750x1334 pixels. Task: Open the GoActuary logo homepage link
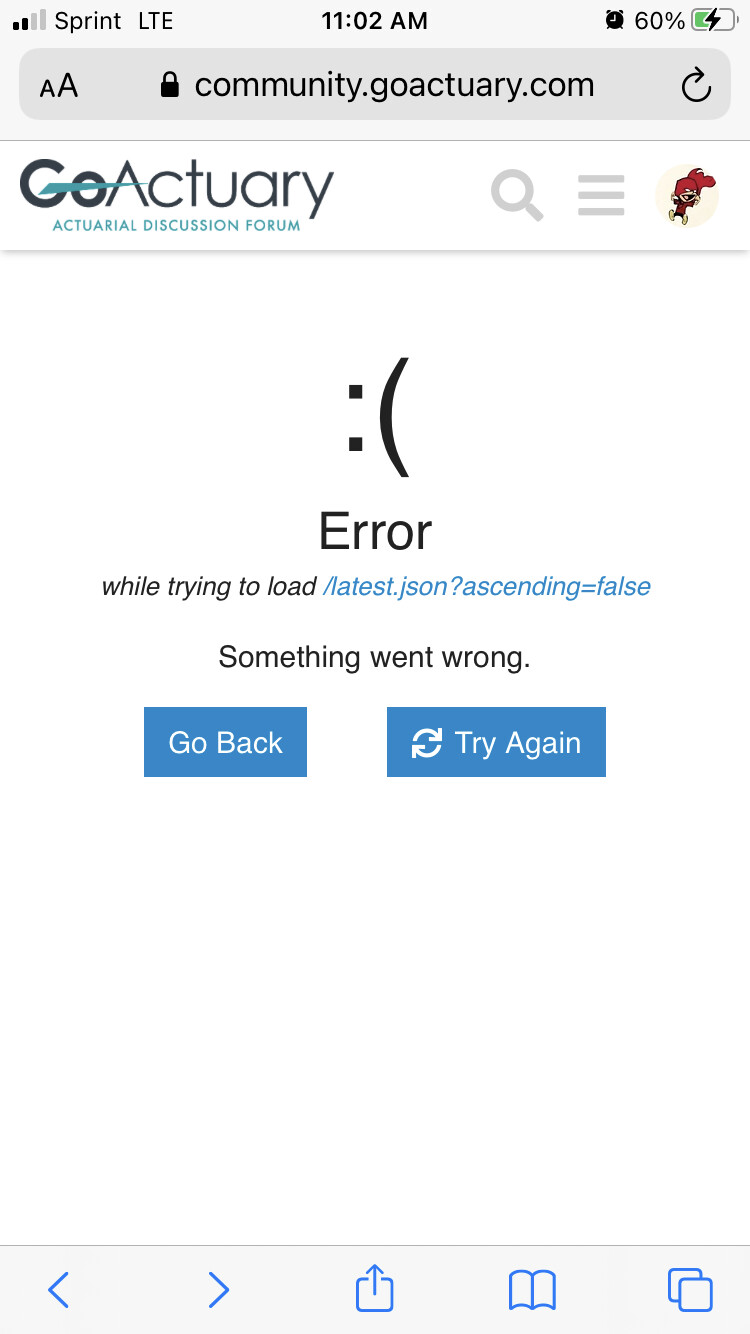[x=177, y=194]
